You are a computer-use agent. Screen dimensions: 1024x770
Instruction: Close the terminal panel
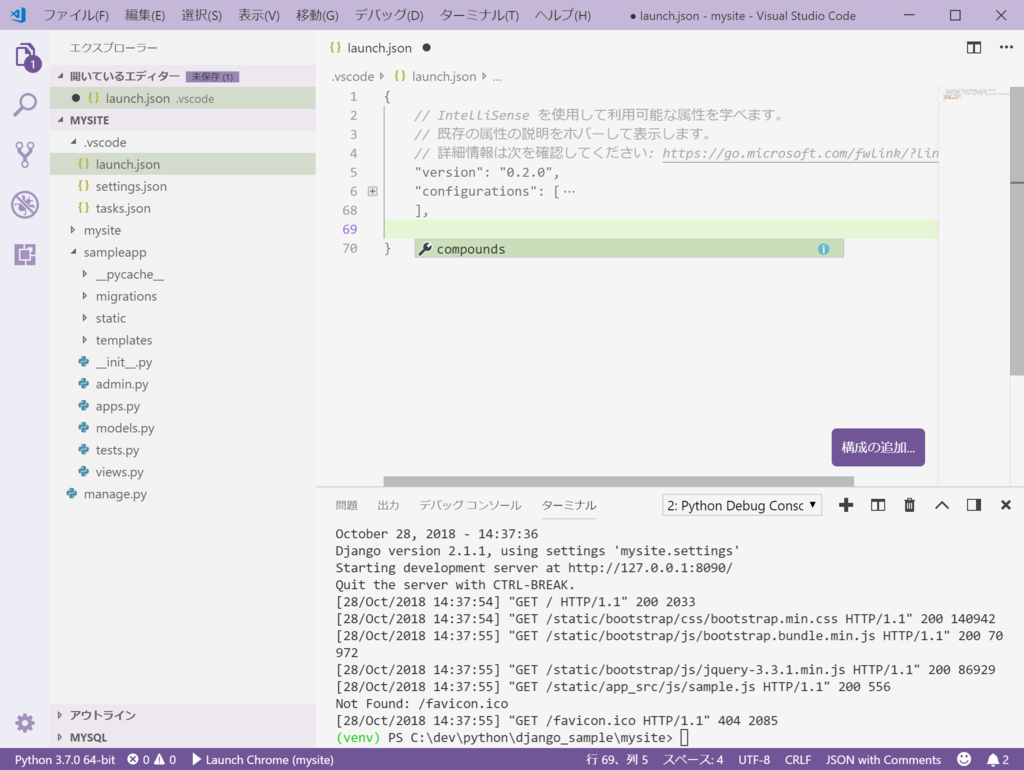click(1006, 505)
